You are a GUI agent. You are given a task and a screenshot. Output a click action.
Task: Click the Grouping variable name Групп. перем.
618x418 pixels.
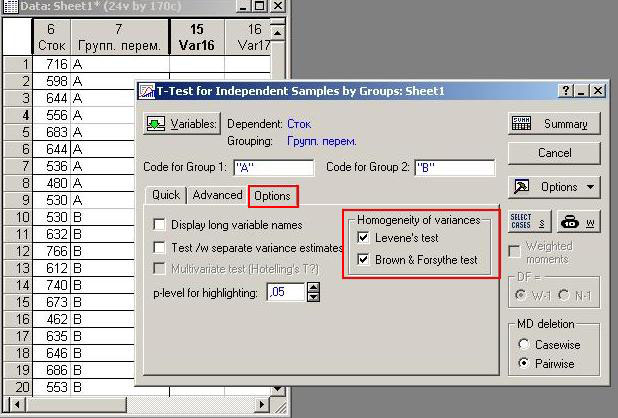(322, 141)
